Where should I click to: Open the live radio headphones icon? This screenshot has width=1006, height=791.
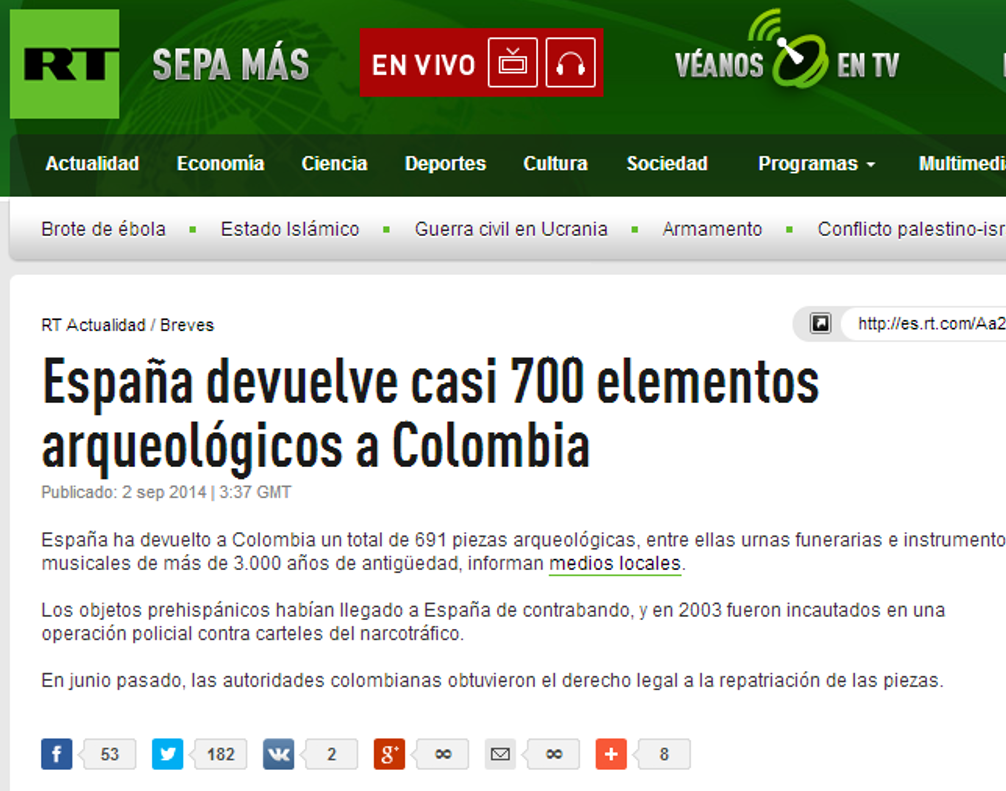[570, 62]
